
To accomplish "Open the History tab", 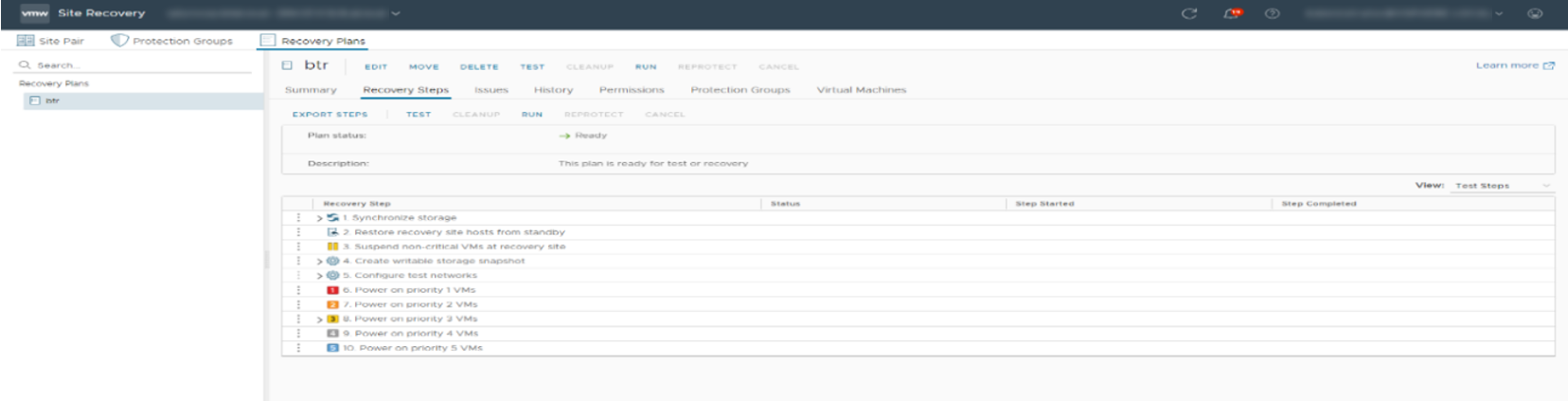I will pos(553,90).
